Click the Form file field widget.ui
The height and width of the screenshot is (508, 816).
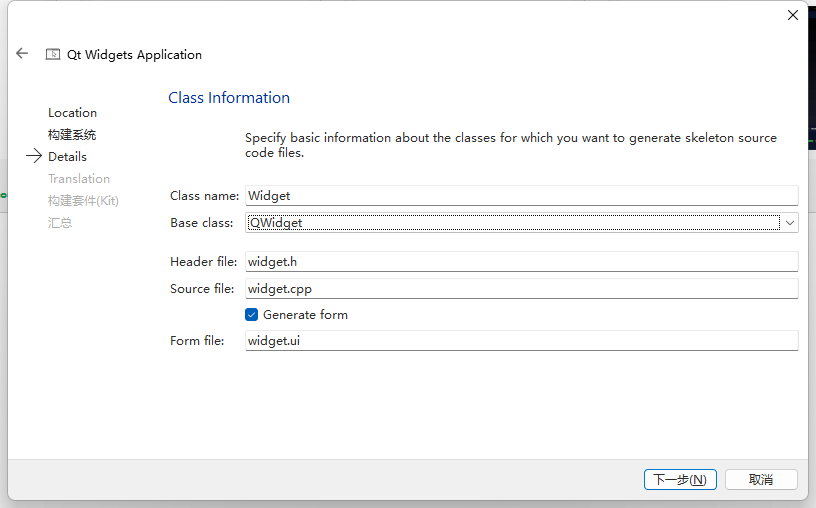(x=521, y=341)
